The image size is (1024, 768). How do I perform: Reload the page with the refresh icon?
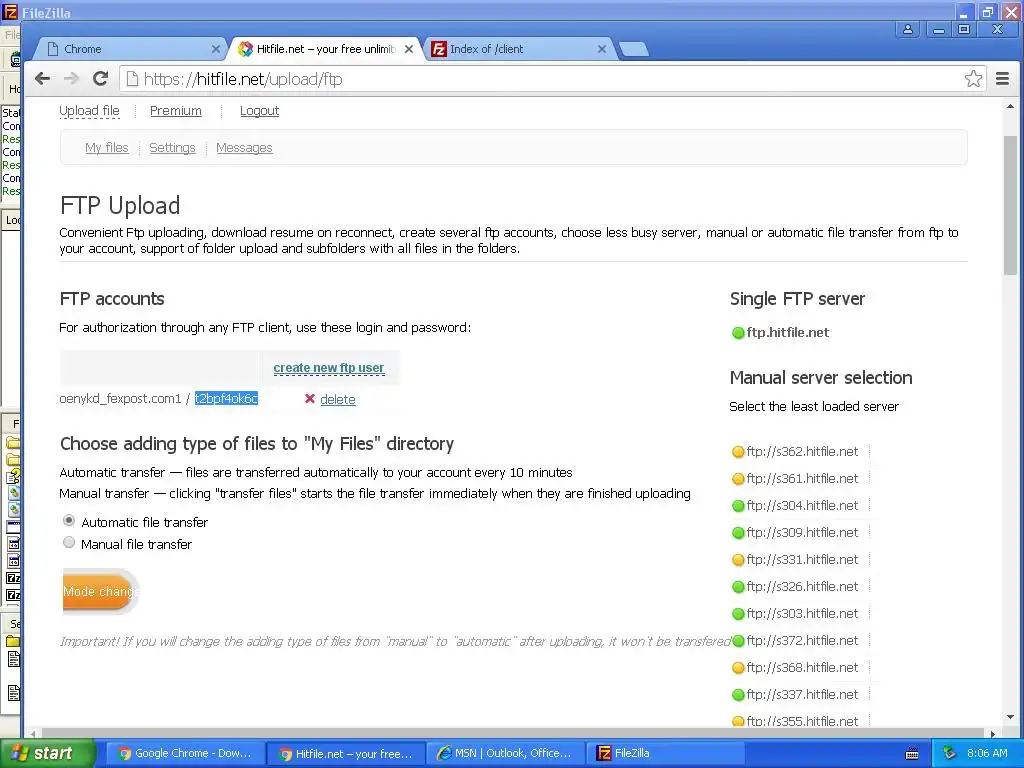pyautogui.click(x=100, y=79)
